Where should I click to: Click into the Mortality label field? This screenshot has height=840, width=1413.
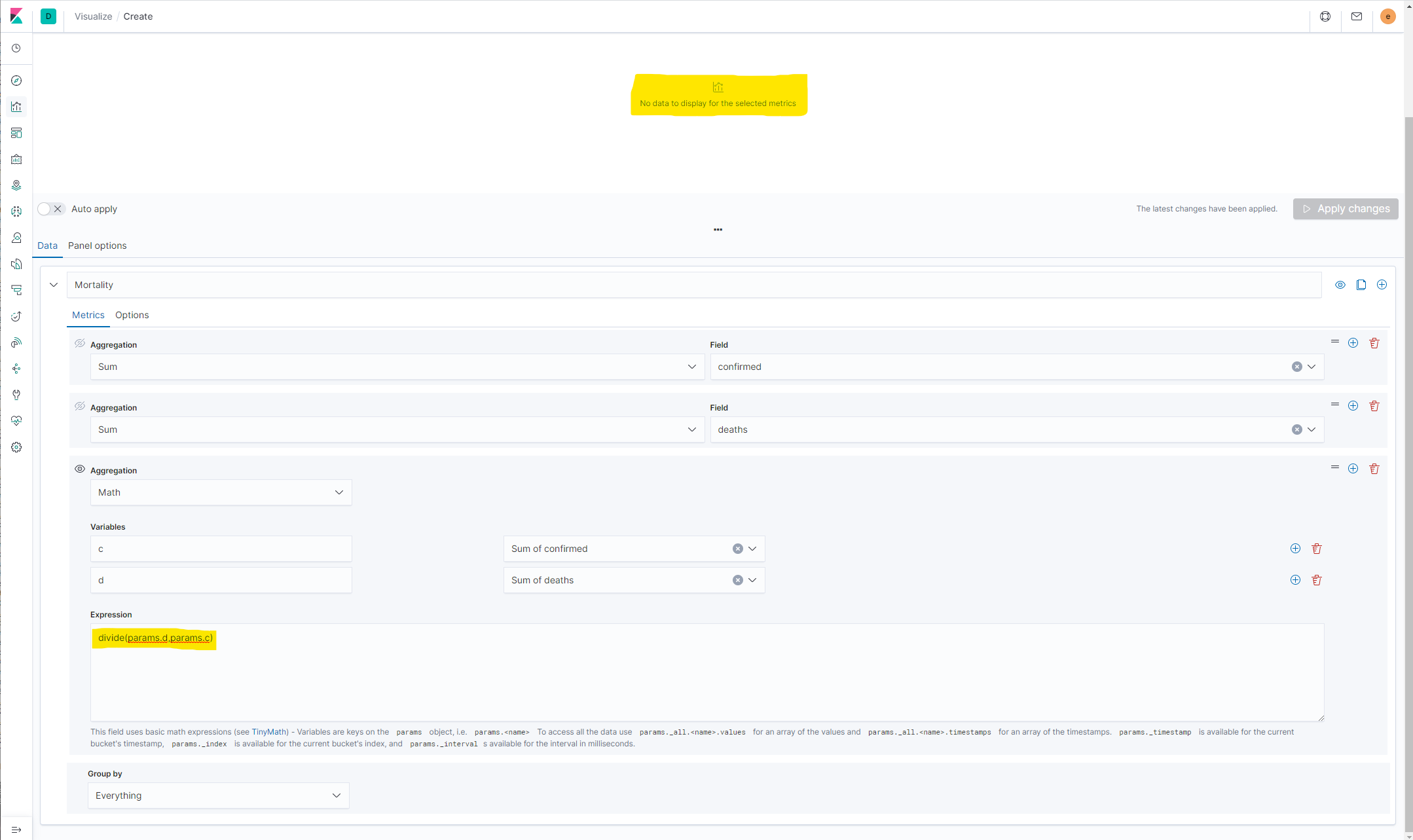pyautogui.click(x=694, y=285)
